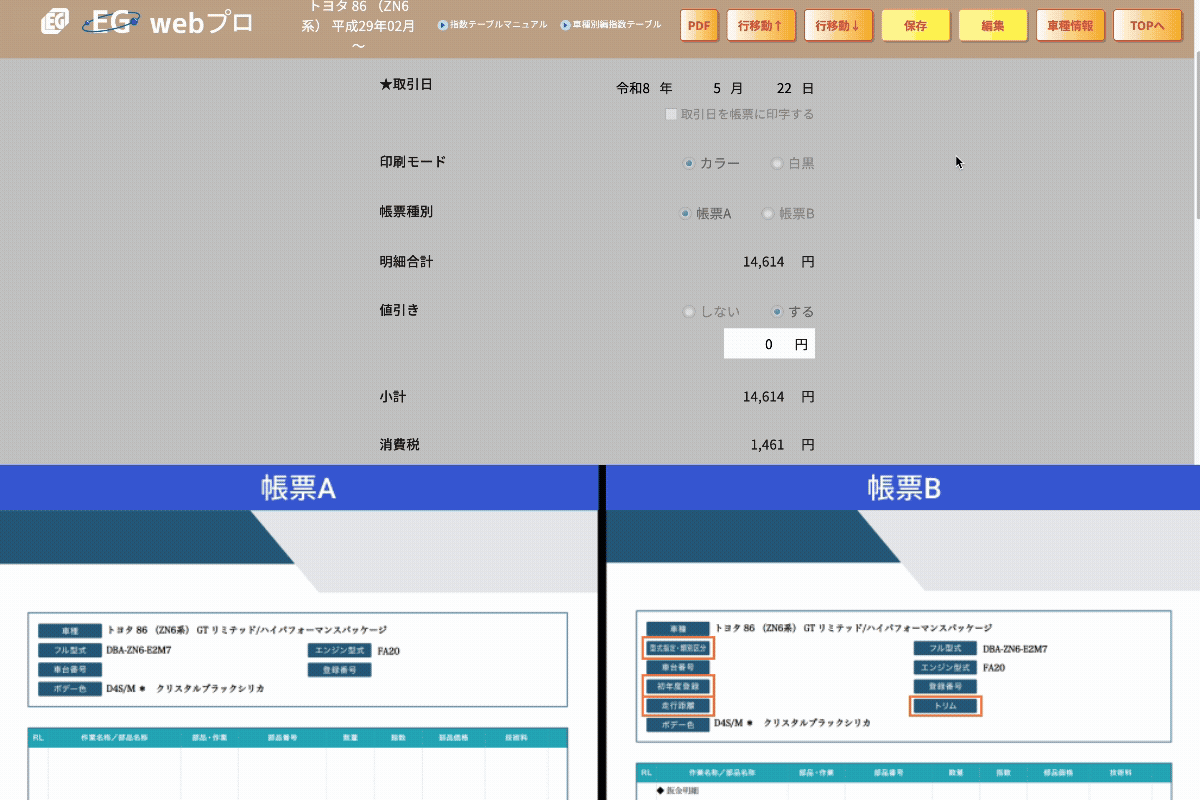1200x800 pixels.
Task: Move row down with 行移動↓
Action: pos(838,25)
